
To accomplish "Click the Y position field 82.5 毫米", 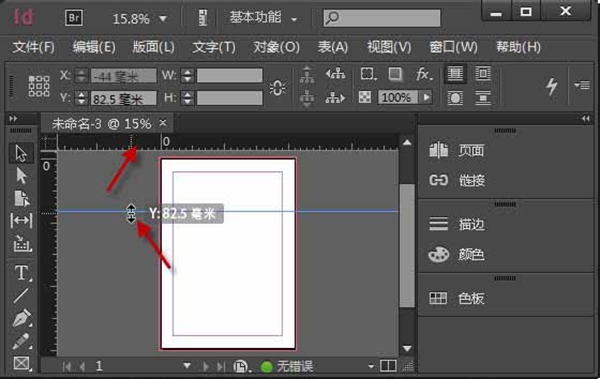I will pos(123,98).
